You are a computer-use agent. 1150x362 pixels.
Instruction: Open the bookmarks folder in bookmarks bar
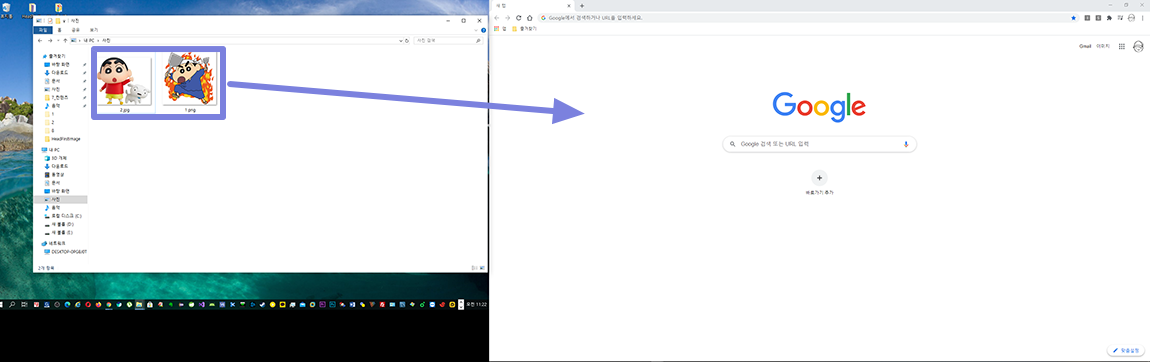[524, 28]
